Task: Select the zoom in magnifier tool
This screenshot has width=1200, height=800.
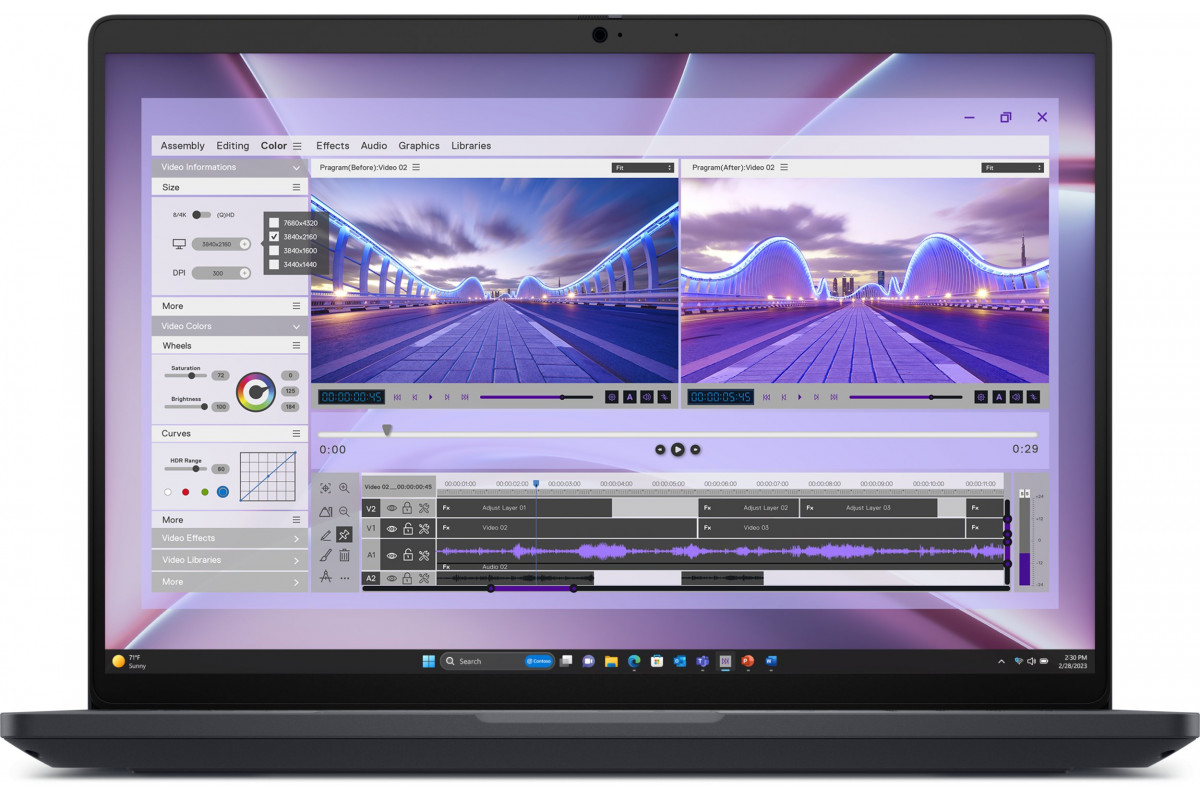Action: [x=344, y=488]
